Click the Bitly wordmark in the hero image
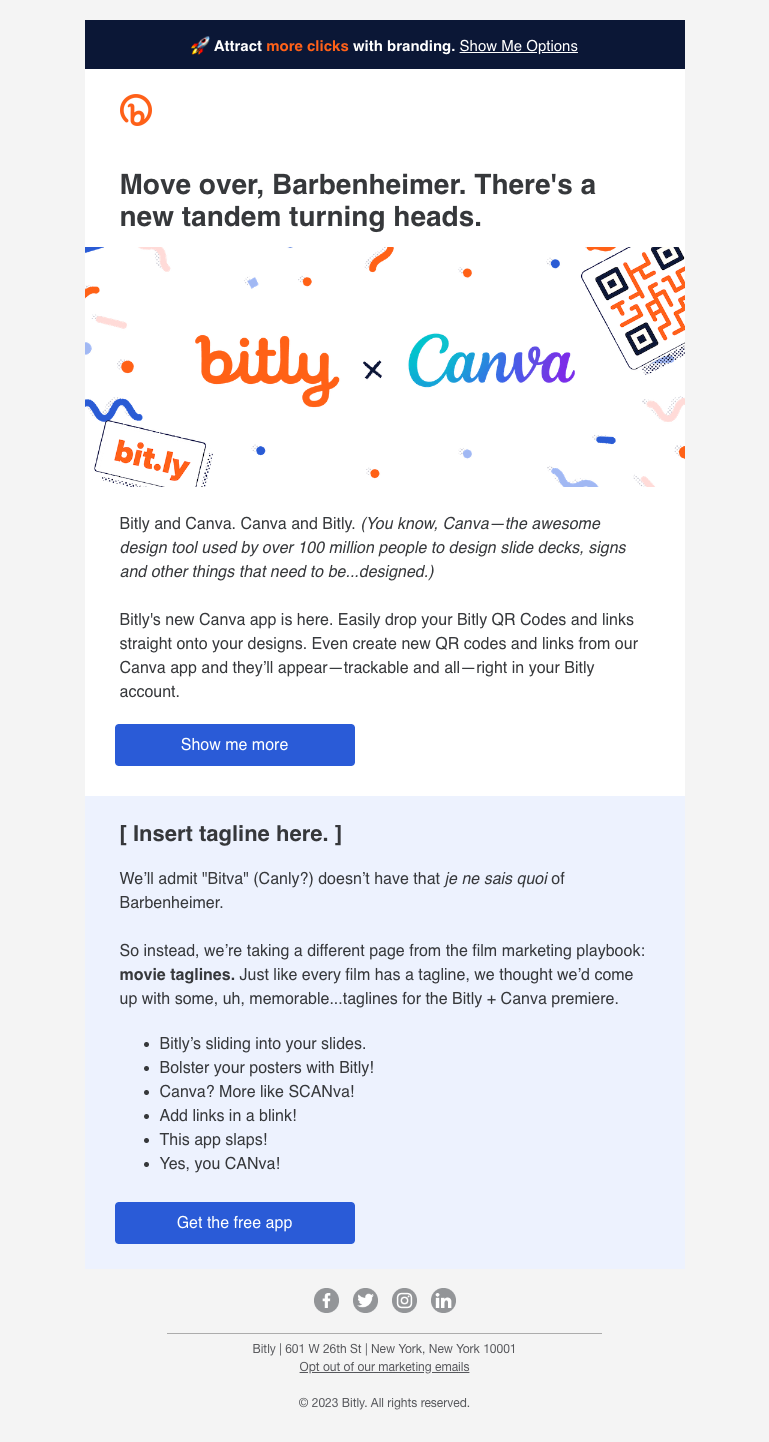769x1442 pixels. click(x=265, y=367)
